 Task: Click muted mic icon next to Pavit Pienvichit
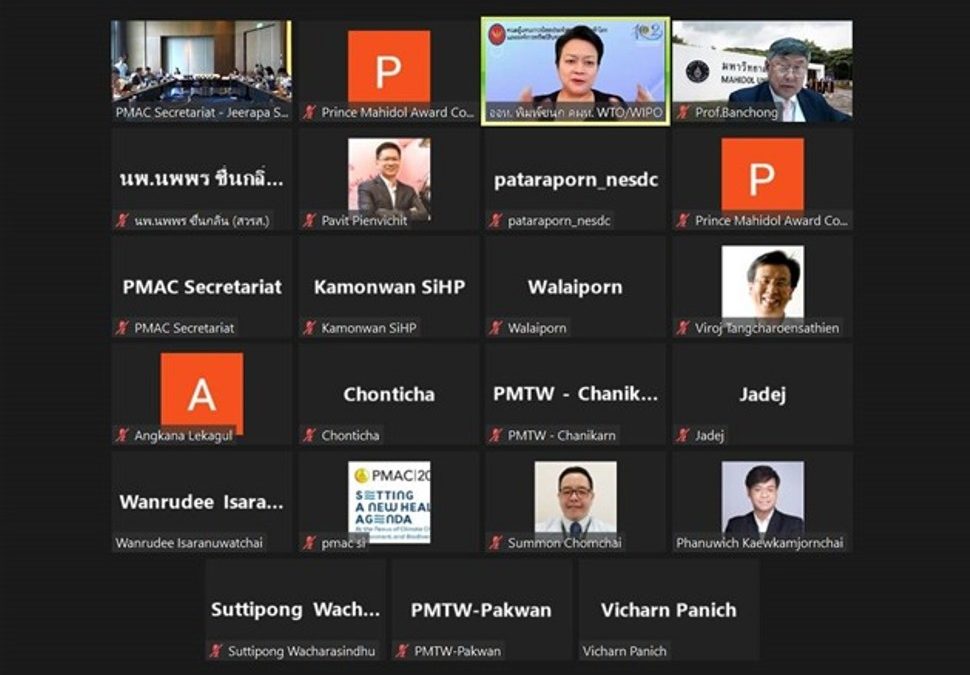coord(309,220)
